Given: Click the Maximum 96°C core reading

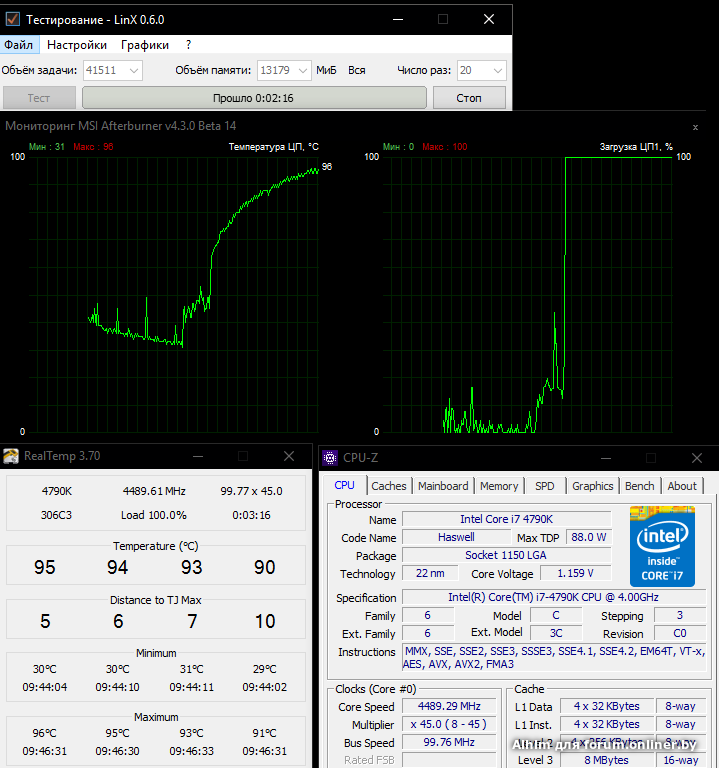Looking at the screenshot, I should (x=45, y=733).
